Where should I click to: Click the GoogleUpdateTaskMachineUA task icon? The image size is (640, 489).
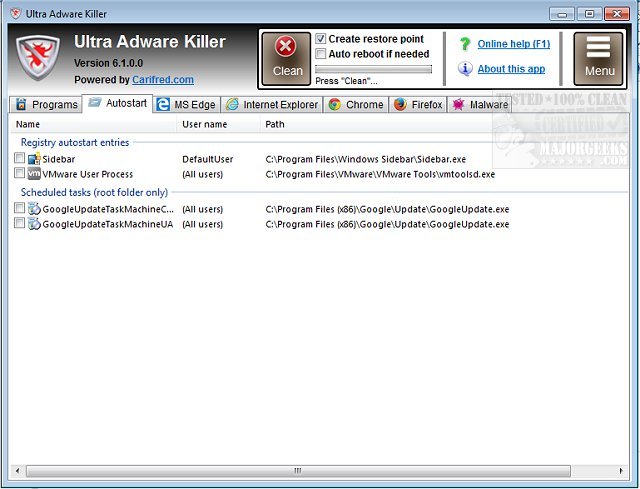(34, 224)
